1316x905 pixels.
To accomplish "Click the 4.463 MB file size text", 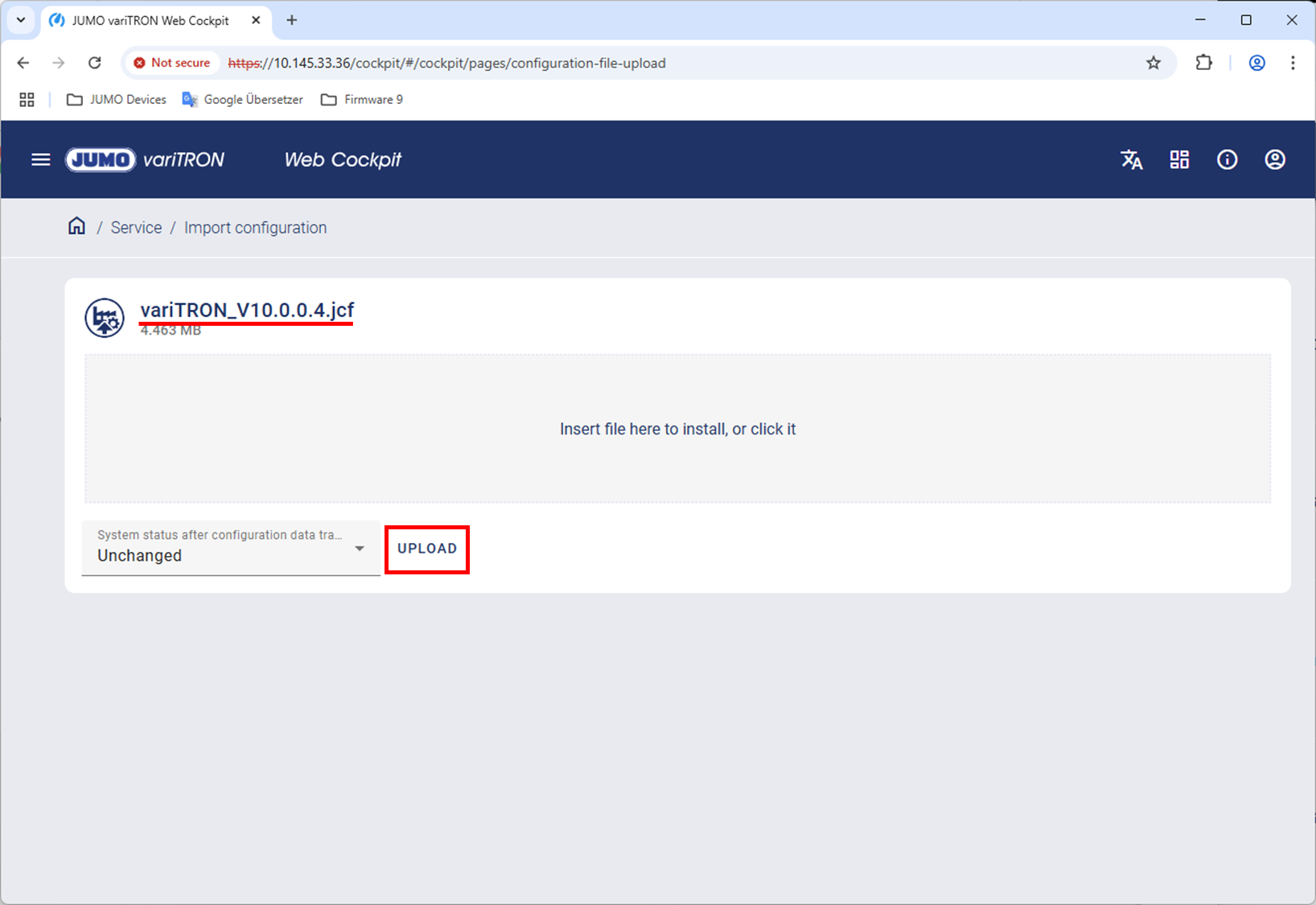I will [x=171, y=330].
